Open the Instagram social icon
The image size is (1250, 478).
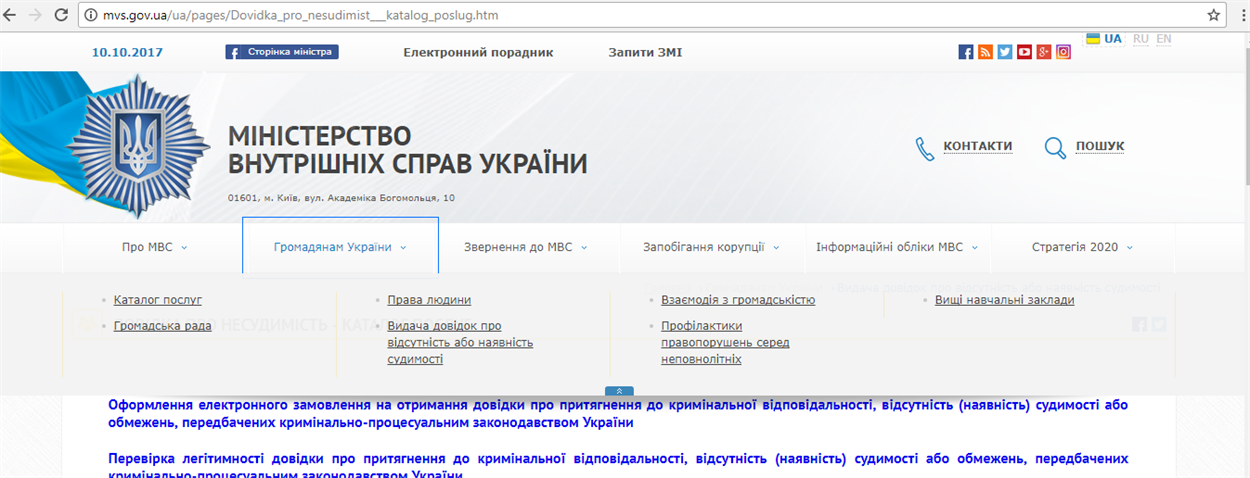[1064, 52]
